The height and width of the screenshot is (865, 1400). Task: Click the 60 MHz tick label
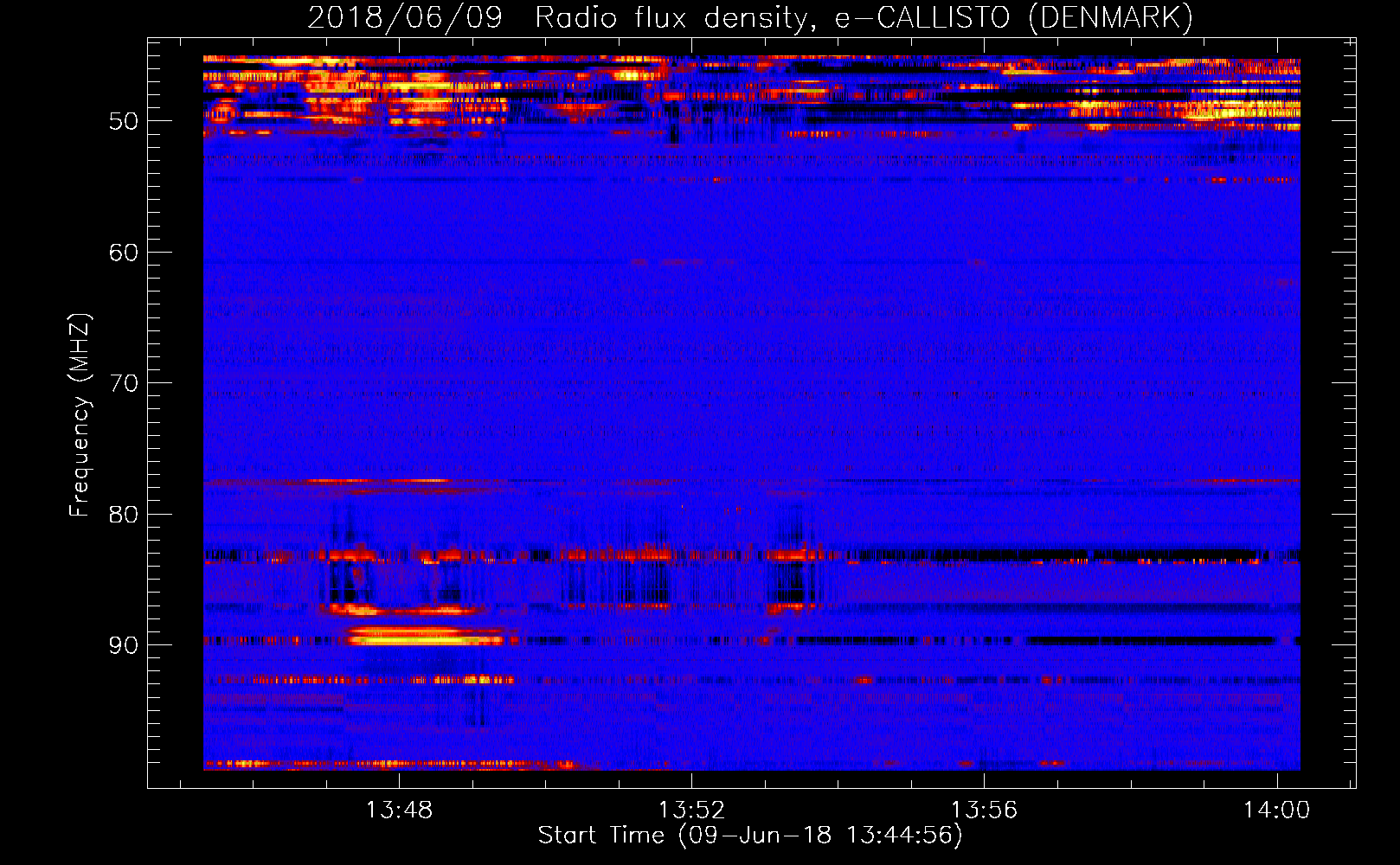coord(124,253)
